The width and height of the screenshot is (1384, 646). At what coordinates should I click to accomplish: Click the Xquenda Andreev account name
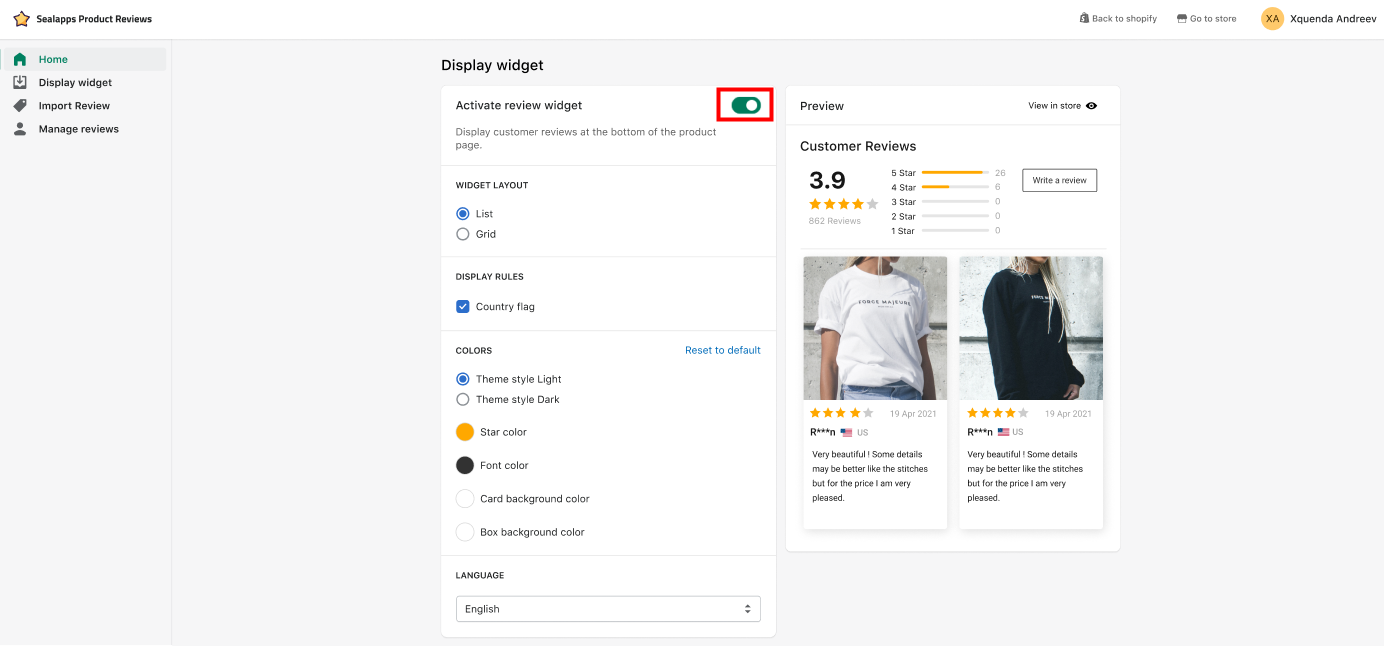(1333, 18)
